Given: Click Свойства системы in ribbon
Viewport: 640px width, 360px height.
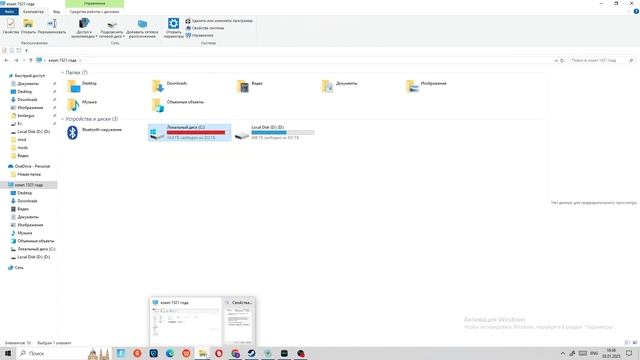Looking at the screenshot, I should pyautogui.click(x=204, y=28).
